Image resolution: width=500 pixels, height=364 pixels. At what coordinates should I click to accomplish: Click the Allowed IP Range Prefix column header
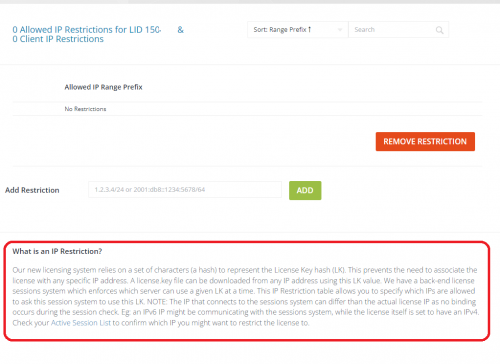[x=103, y=87]
